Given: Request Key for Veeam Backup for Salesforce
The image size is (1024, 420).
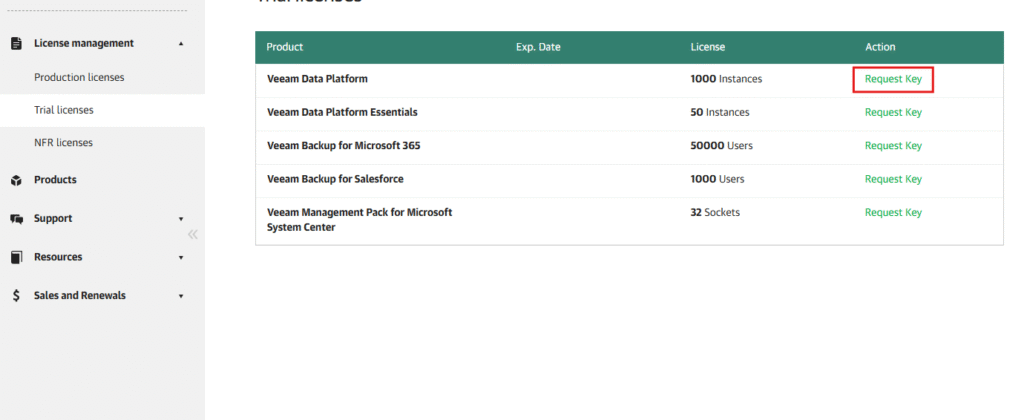Looking at the screenshot, I should 893,179.
